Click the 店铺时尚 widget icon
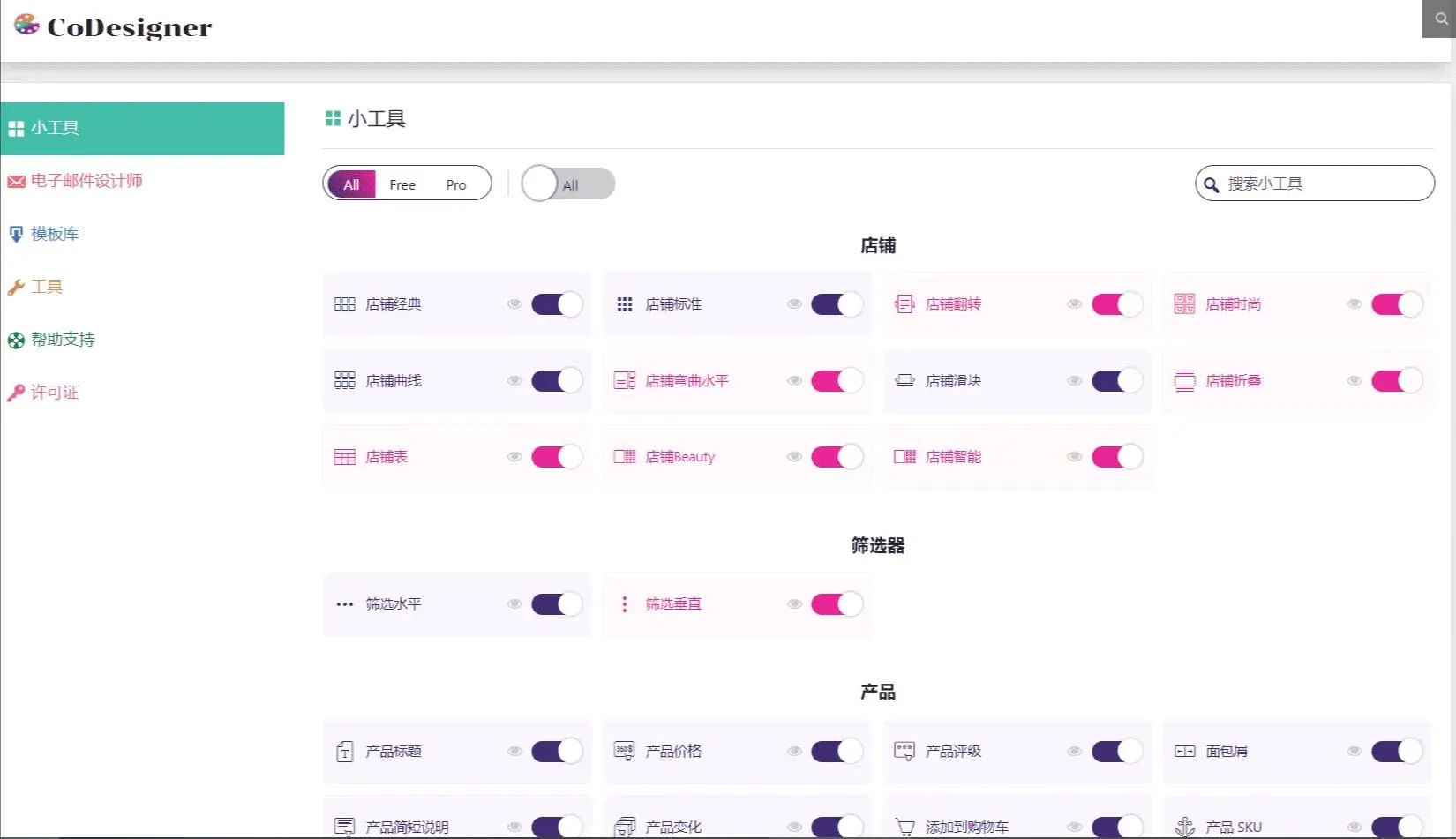The height and width of the screenshot is (839, 1456). click(1184, 304)
